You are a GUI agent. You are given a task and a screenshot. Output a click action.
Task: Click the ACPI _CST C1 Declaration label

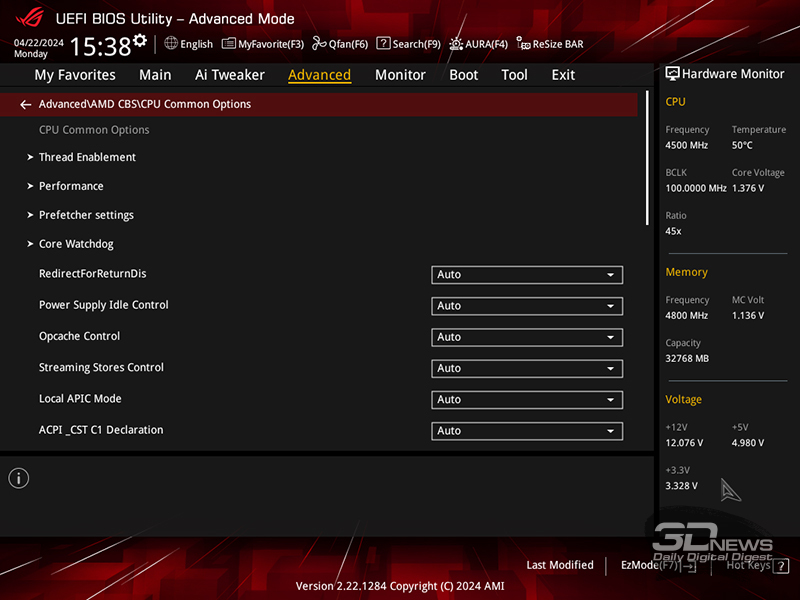tap(101, 430)
